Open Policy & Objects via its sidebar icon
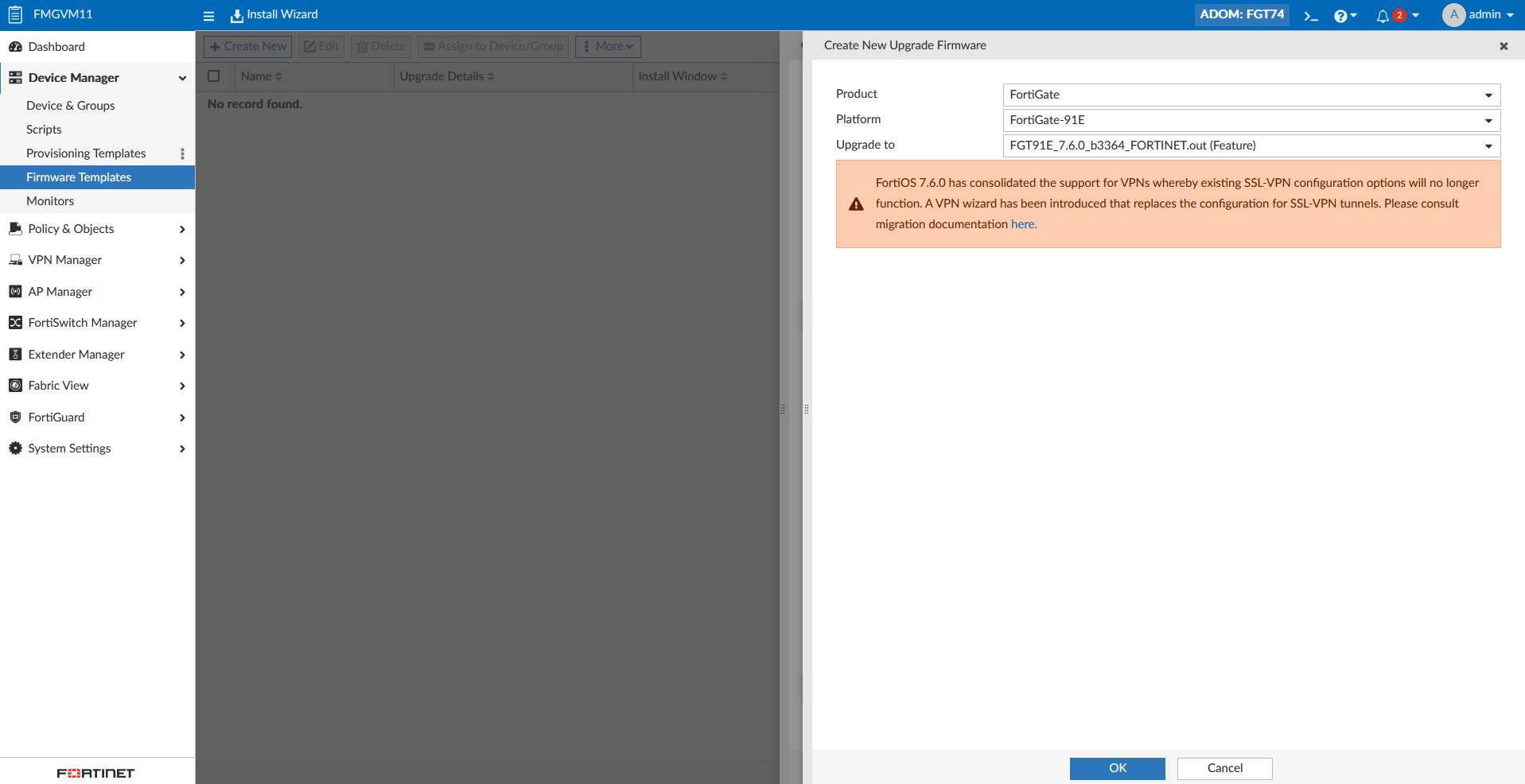The image size is (1525, 784). (x=16, y=229)
